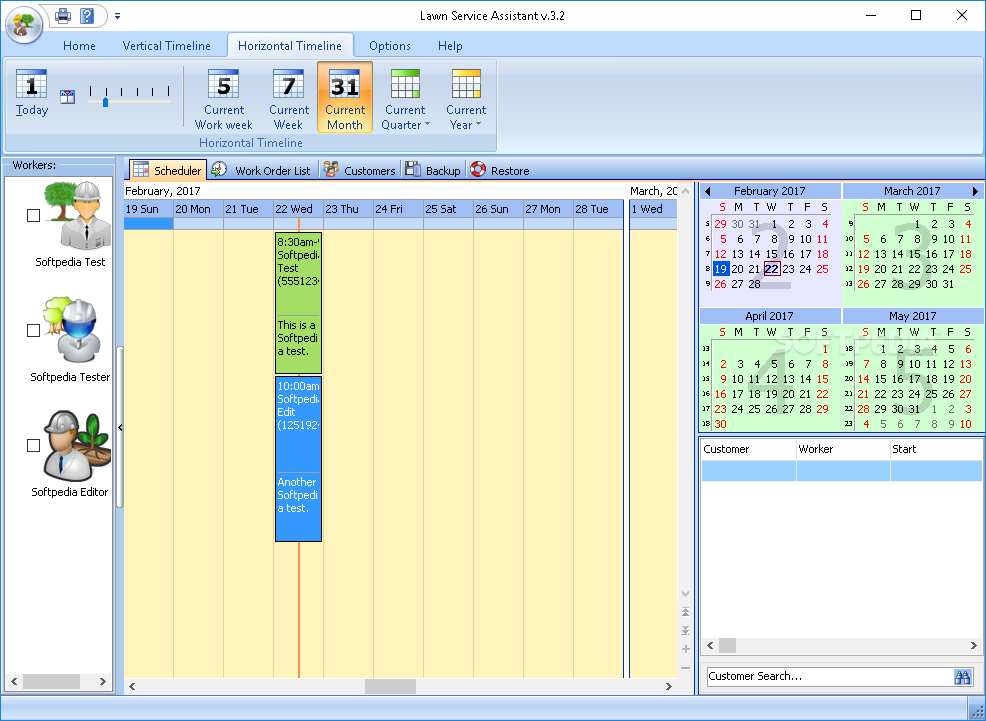Open the Help ribbon tab

(x=450, y=46)
